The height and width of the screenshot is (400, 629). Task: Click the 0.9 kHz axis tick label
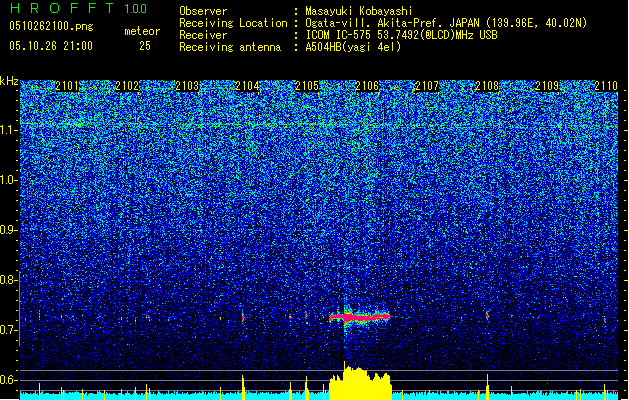(x=9, y=230)
